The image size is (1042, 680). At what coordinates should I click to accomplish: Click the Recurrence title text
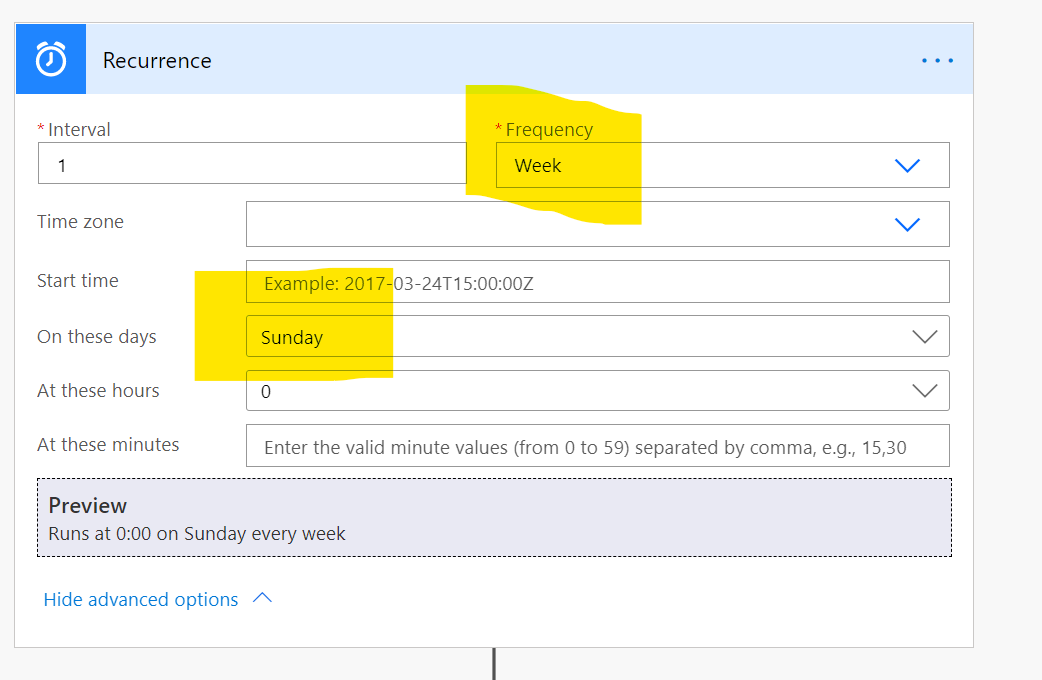click(157, 60)
